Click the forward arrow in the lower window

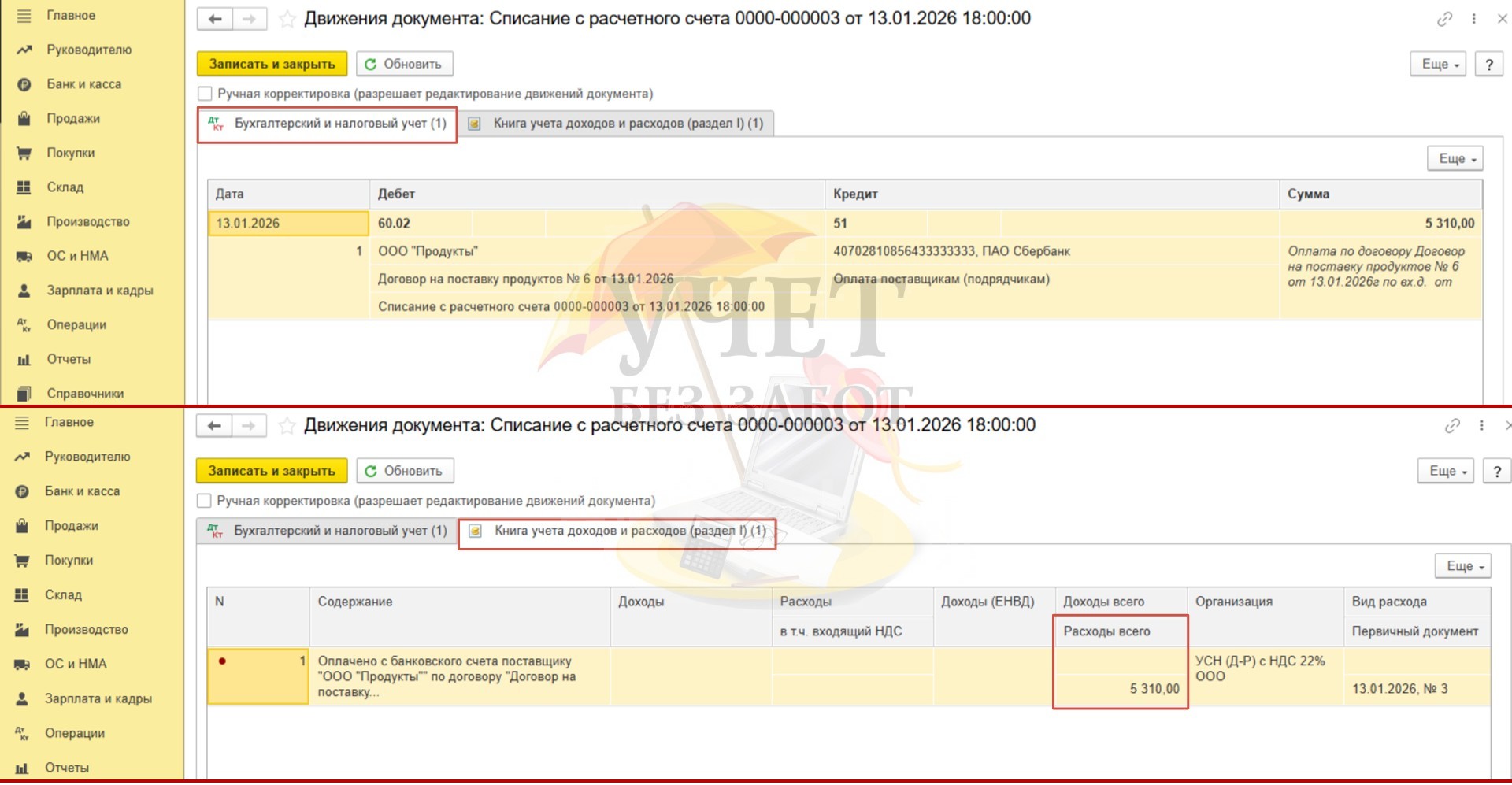point(249,426)
